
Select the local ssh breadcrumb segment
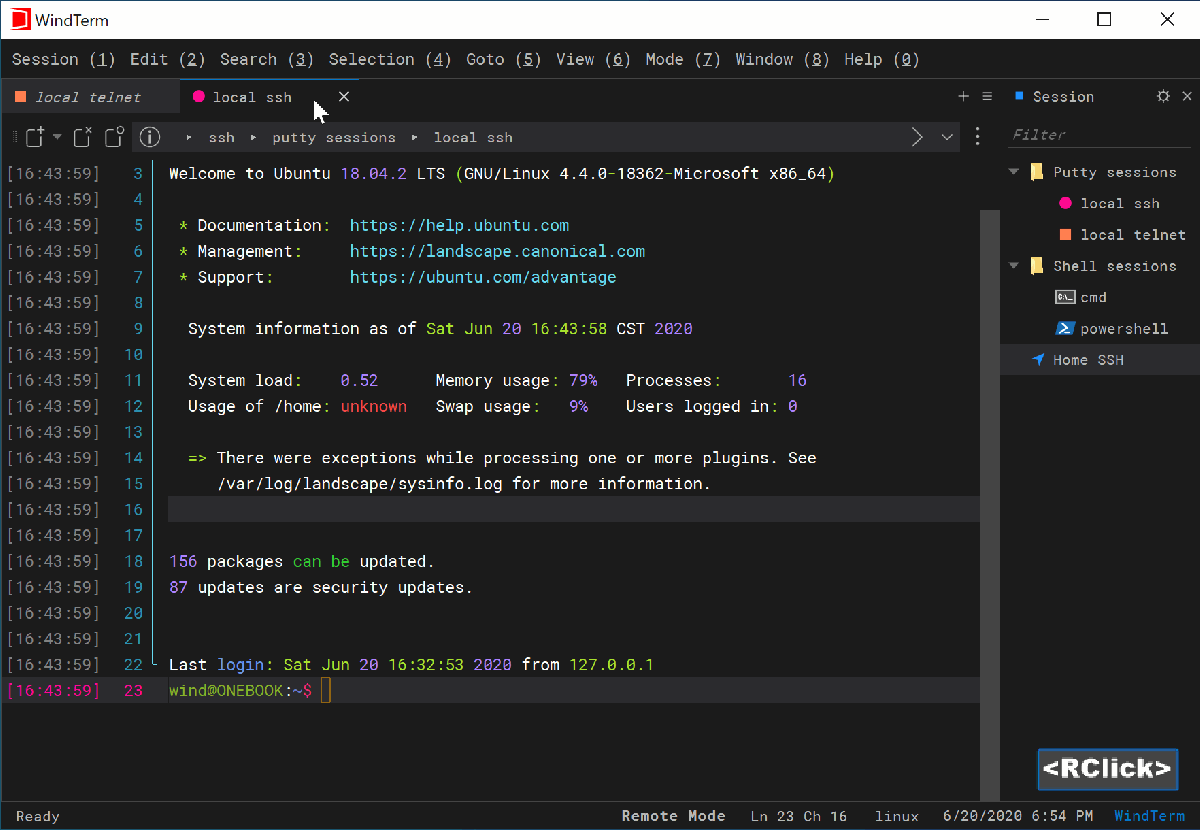(x=473, y=138)
